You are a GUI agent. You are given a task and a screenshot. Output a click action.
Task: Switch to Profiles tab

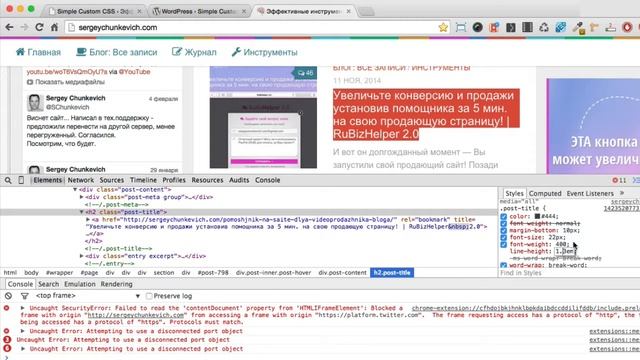[174, 180]
